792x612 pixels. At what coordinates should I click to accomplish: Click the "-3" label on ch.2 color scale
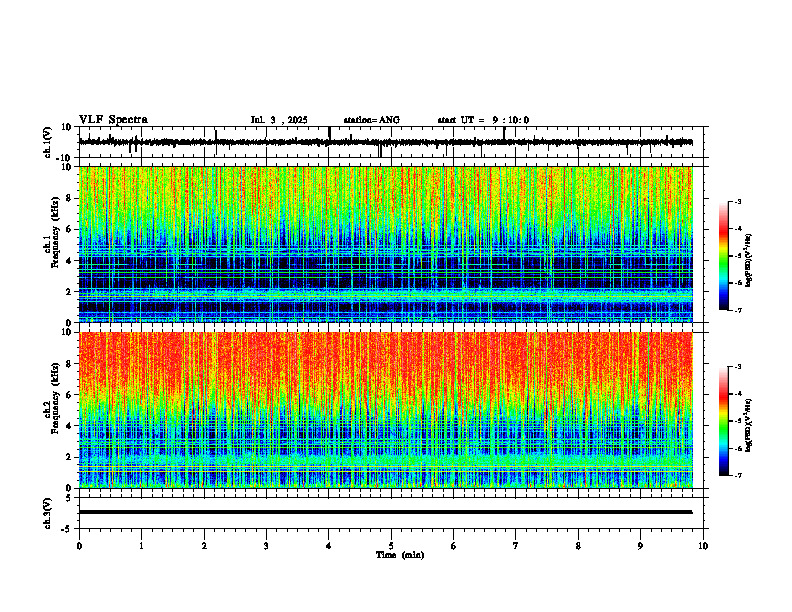click(x=737, y=367)
